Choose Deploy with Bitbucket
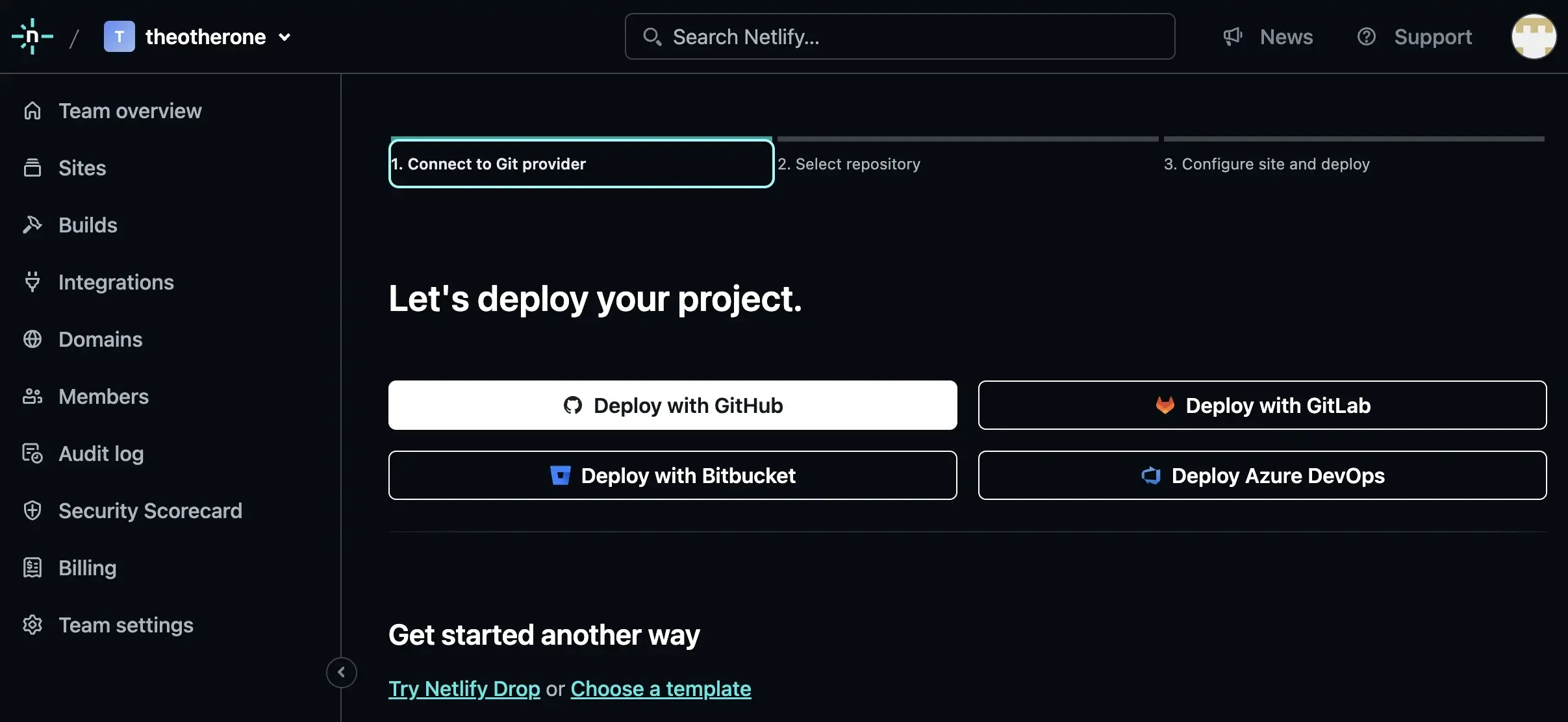This screenshot has width=1568, height=722. coord(672,475)
